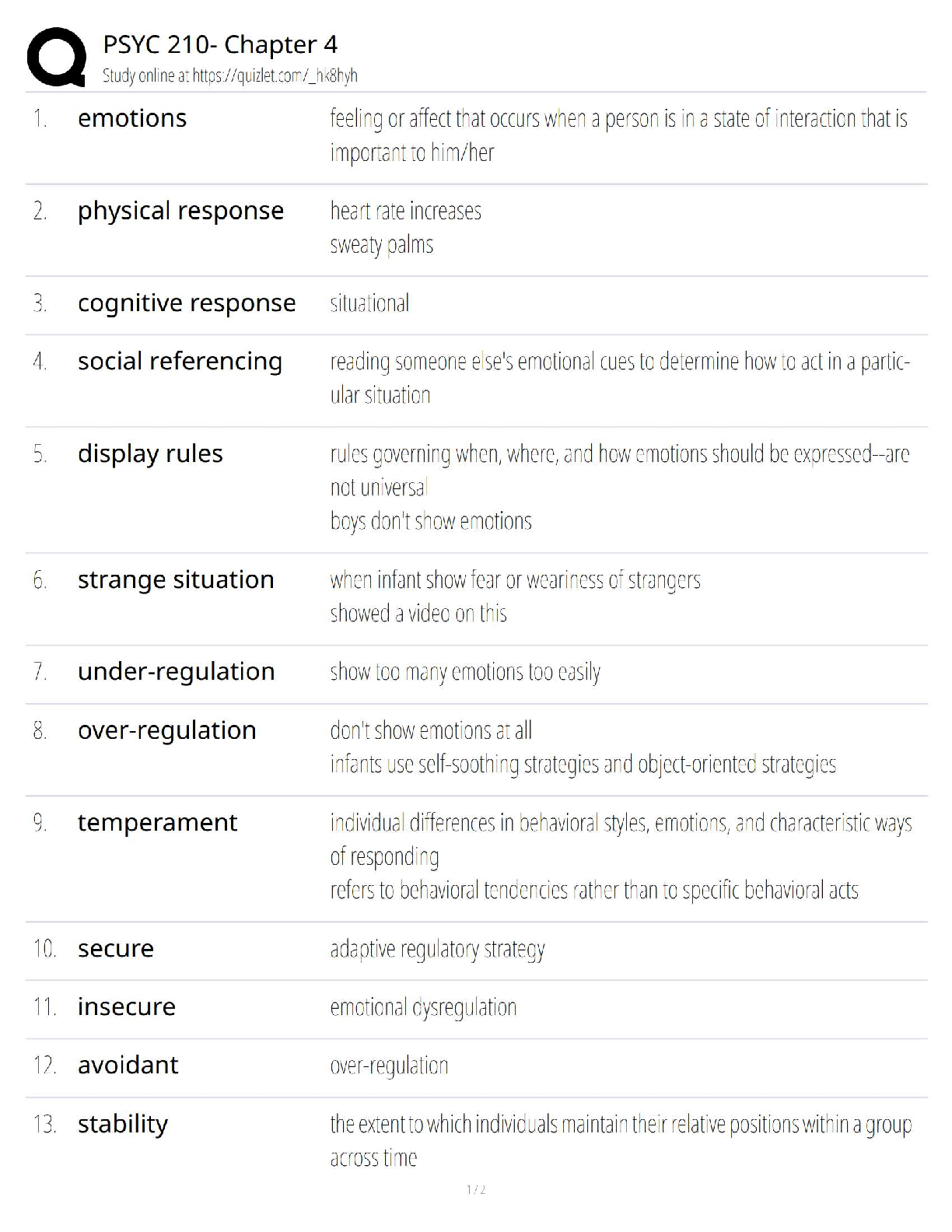The width and height of the screenshot is (952, 1232).
Task: Select the "over-regulation" term
Action: tap(166, 730)
